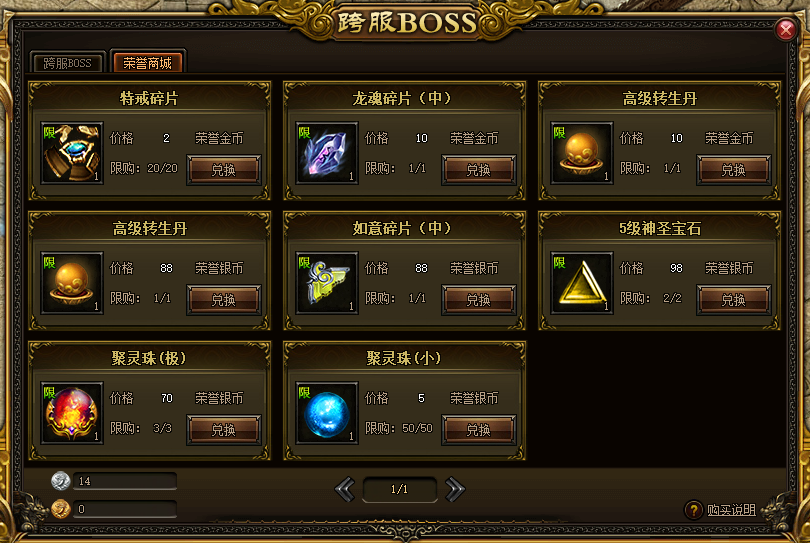Viewport: 810px width, 543px height.
Task: Exchange for 聚灵珠(小) with 兑换 button
Action: coord(479,429)
